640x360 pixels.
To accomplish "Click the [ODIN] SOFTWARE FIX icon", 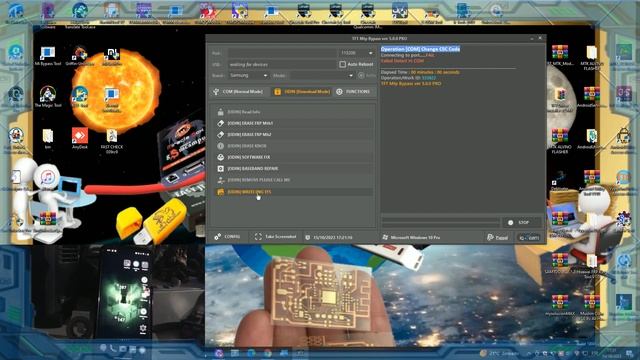I will (x=220, y=157).
